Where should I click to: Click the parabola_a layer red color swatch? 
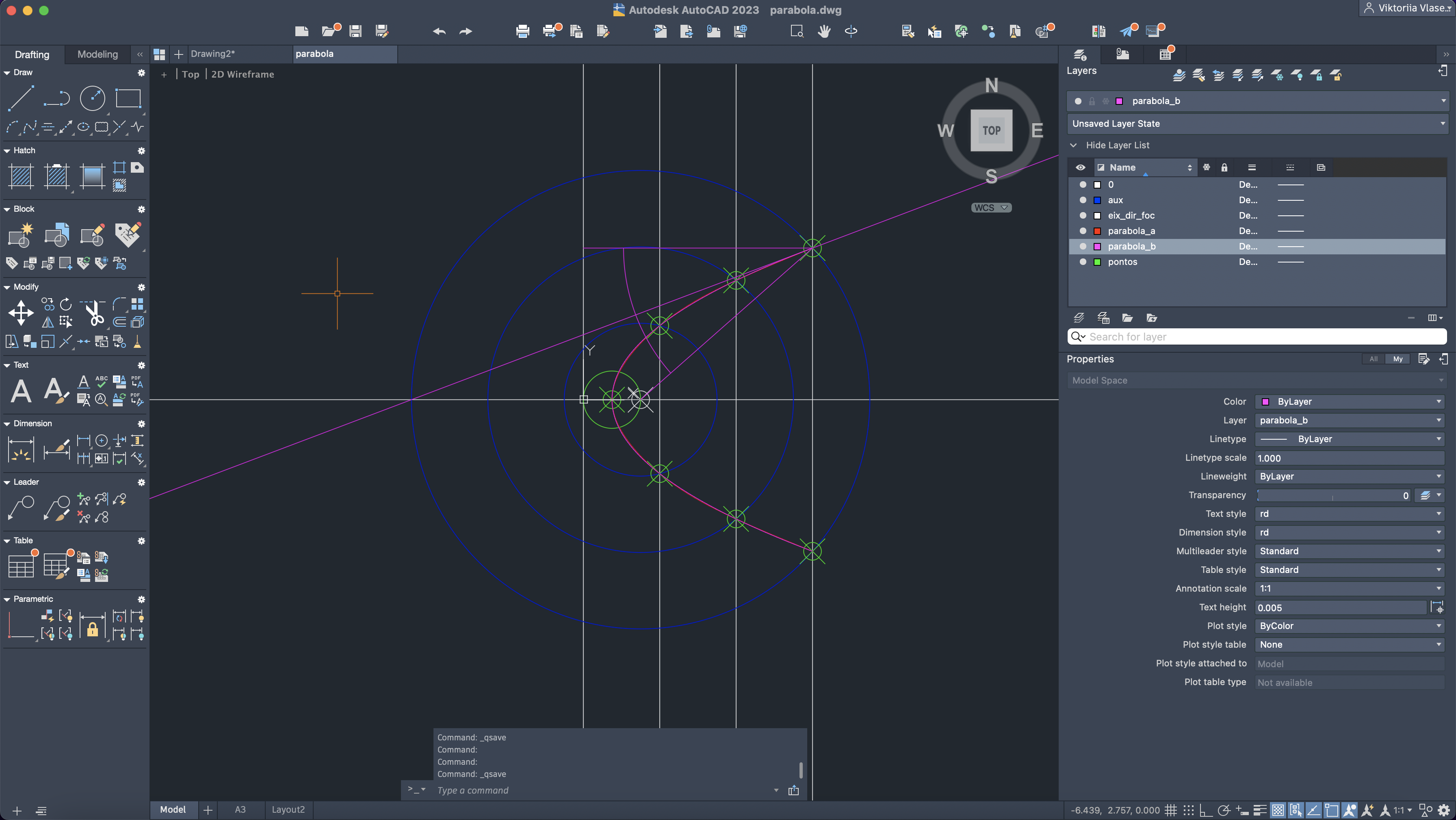1097,231
